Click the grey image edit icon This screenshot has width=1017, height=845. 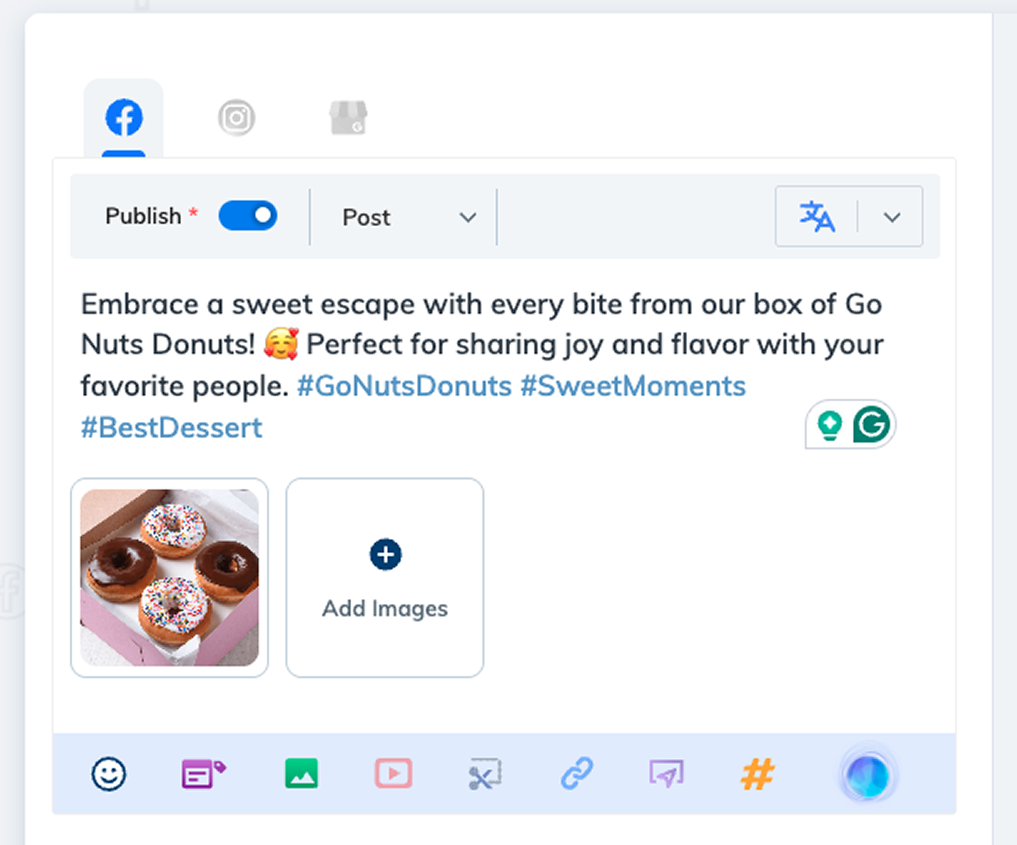coord(485,773)
